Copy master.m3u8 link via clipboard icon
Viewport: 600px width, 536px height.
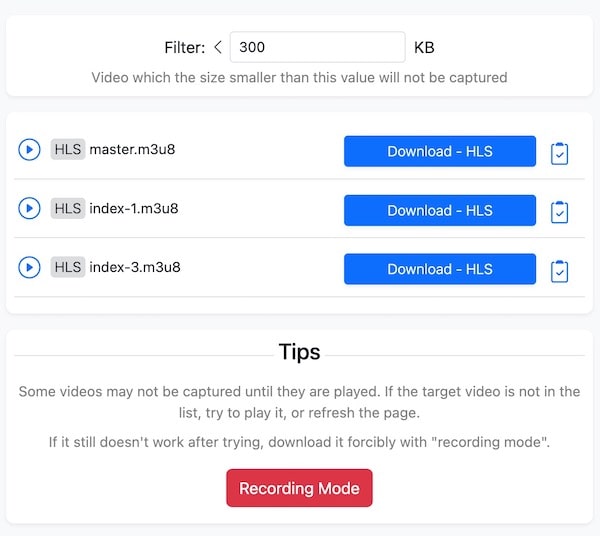point(560,153)
